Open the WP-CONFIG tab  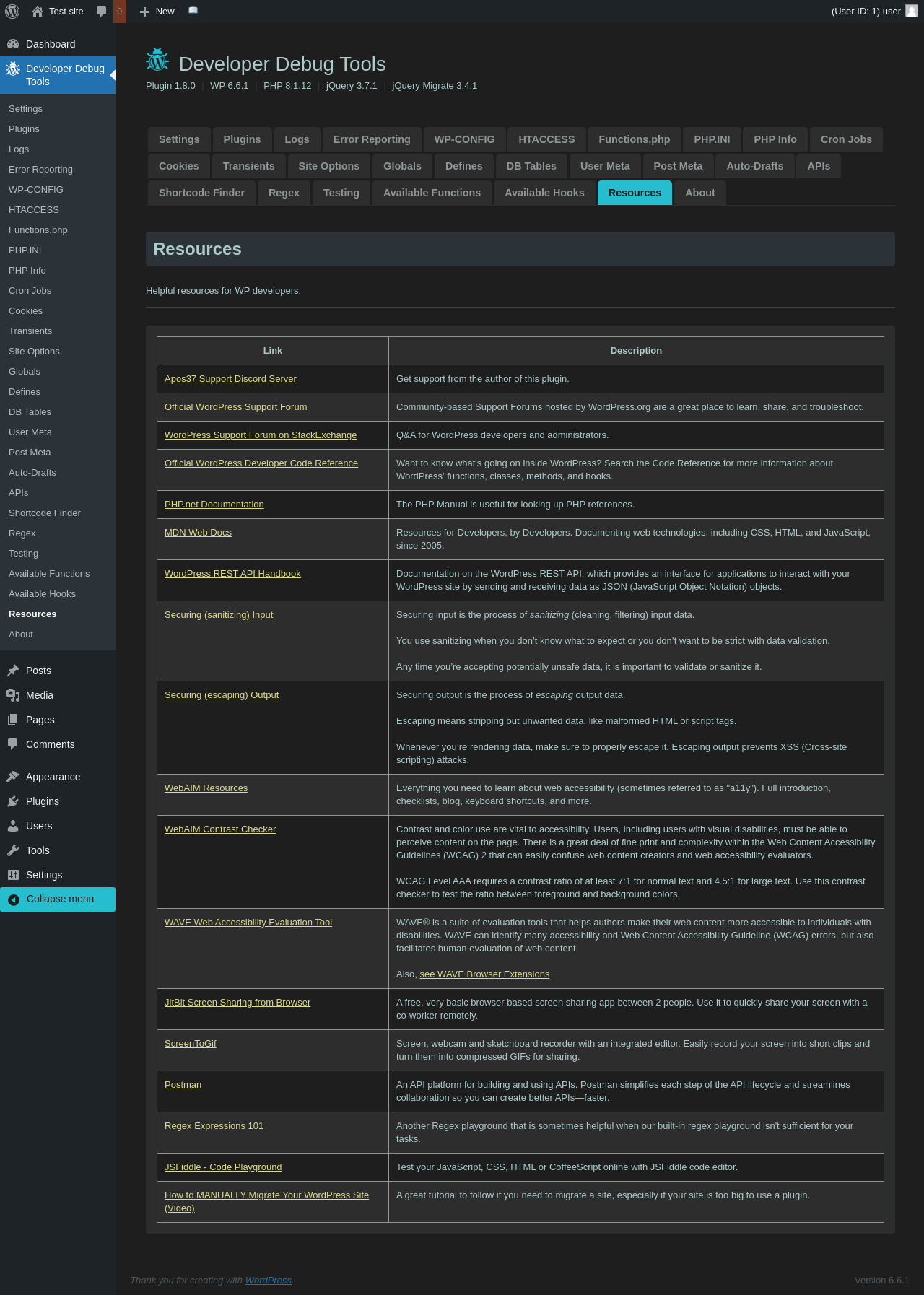tap(464, 139)
